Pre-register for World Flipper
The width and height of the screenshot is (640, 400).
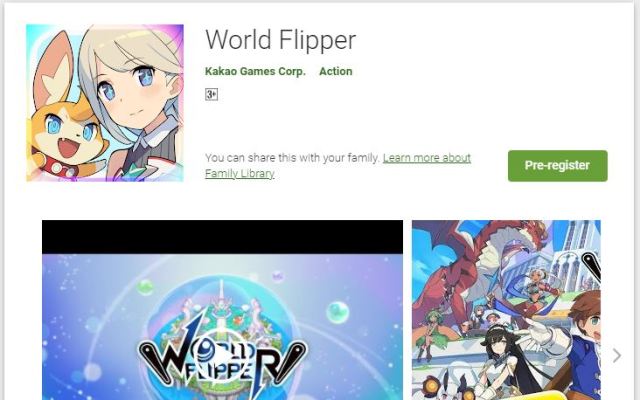pos(558,166)
